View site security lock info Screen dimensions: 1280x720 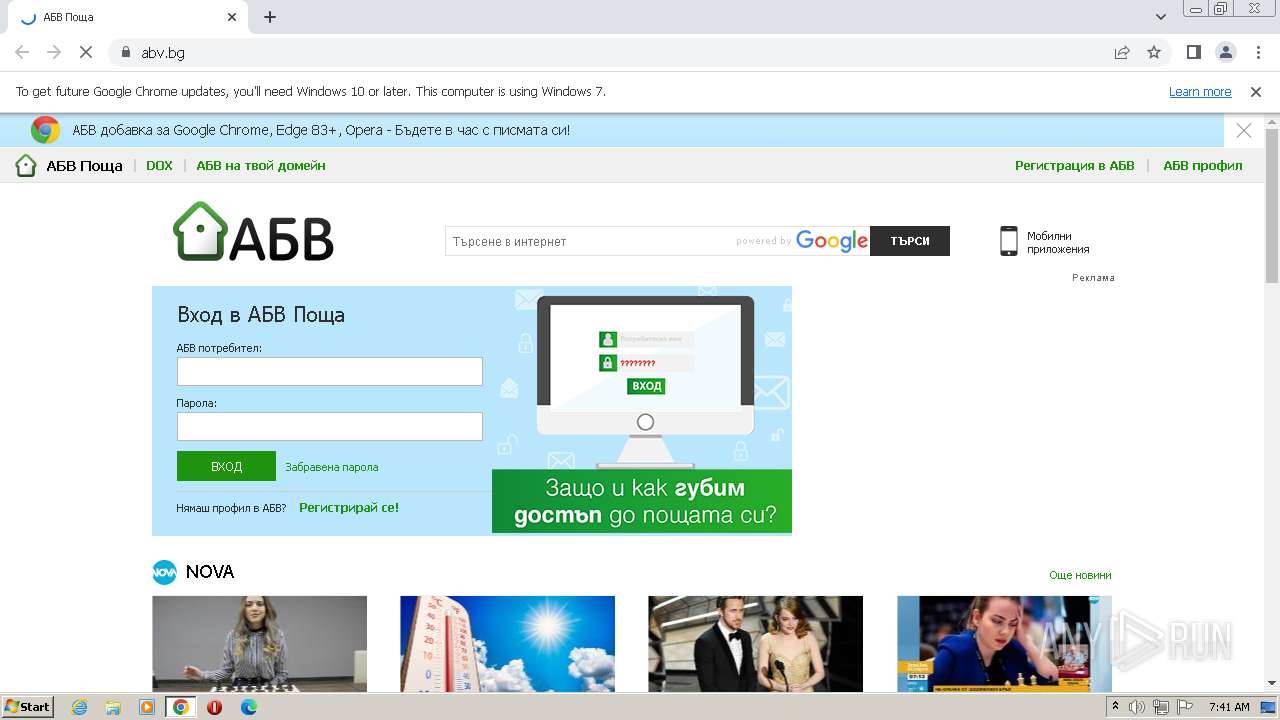pyautogui.click(x=126, y=52)
